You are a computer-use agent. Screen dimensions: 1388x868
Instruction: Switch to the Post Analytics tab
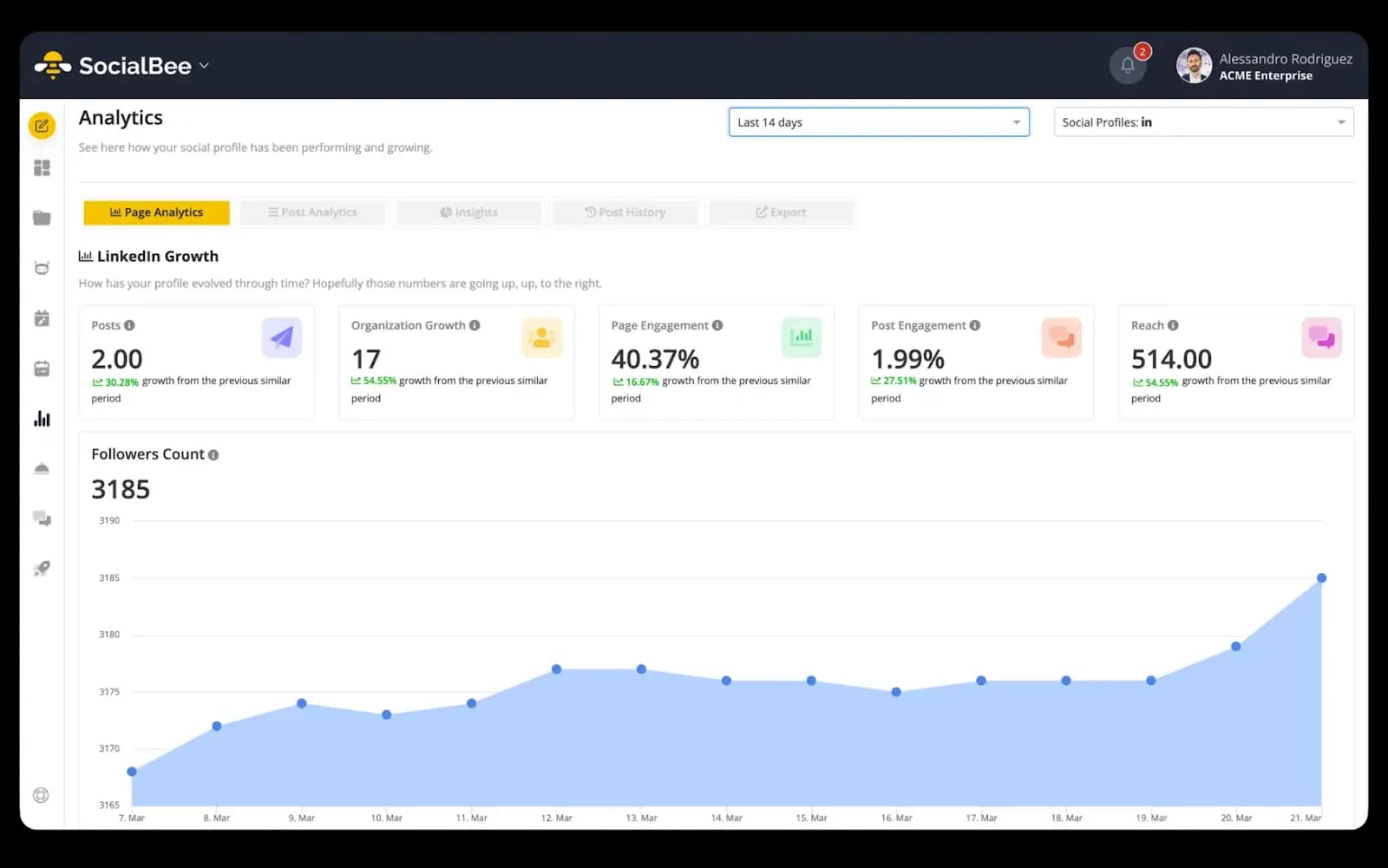(x=312, y=212)
